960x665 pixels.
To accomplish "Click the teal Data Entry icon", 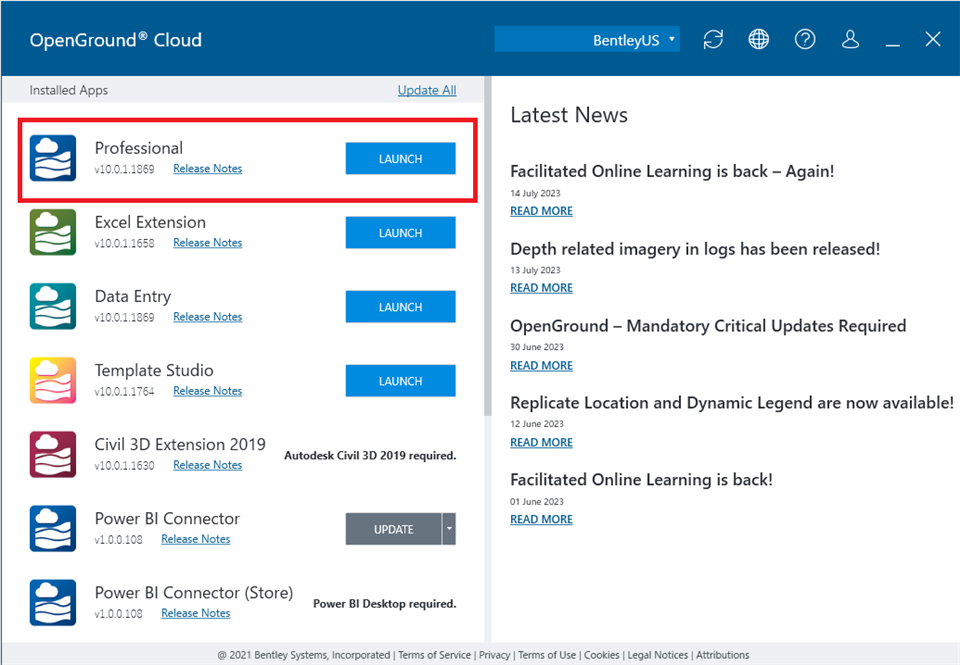I will click(x=53, y=306).
